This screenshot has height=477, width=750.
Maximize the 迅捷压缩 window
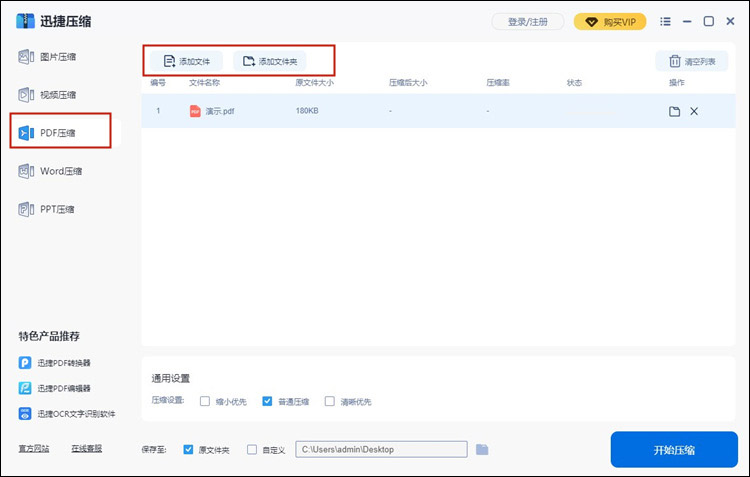pos(709,22)
